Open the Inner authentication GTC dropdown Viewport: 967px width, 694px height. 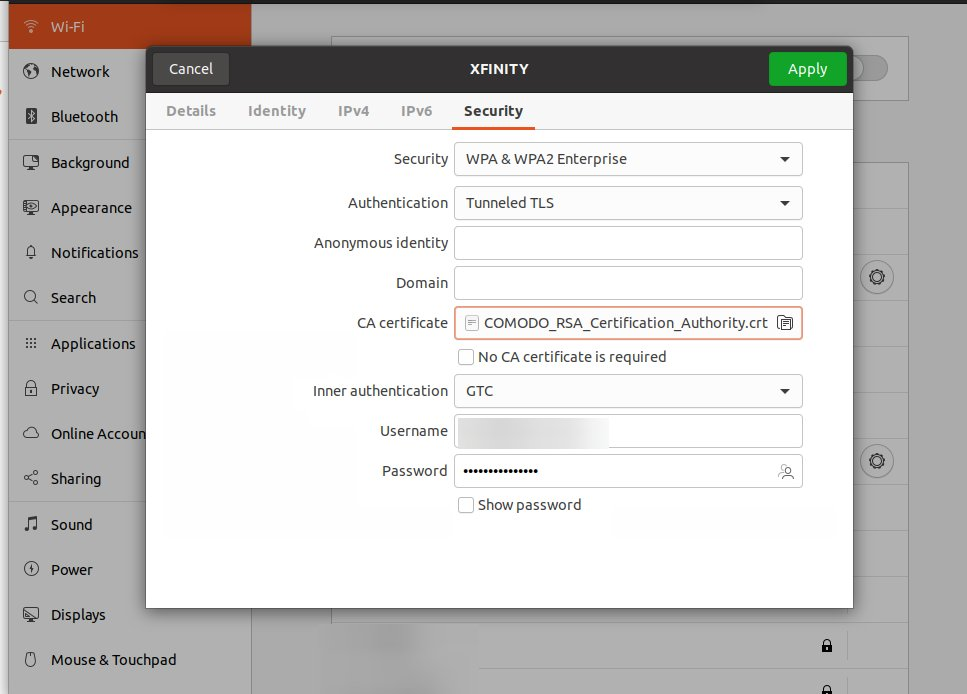[x=628, y=391]
